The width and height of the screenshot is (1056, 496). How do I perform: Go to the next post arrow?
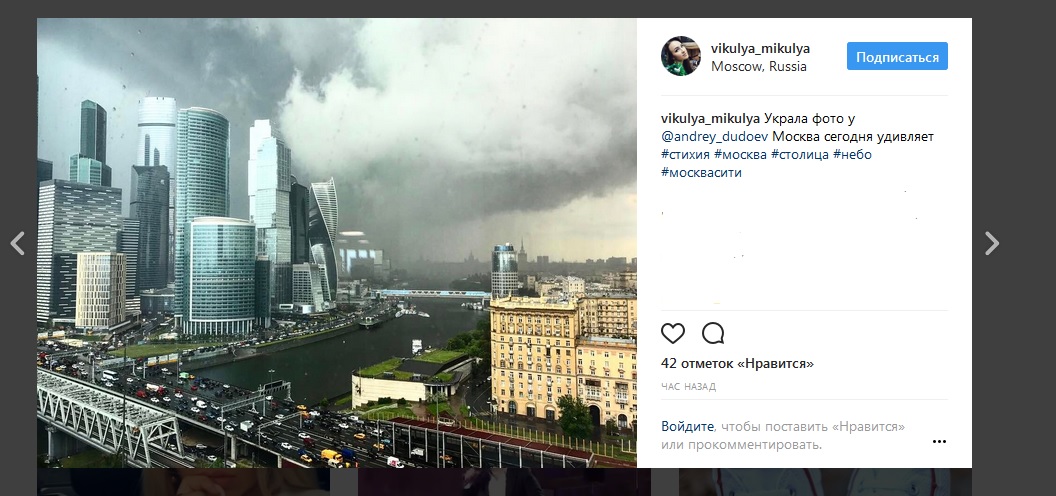[x=991, y=243]
